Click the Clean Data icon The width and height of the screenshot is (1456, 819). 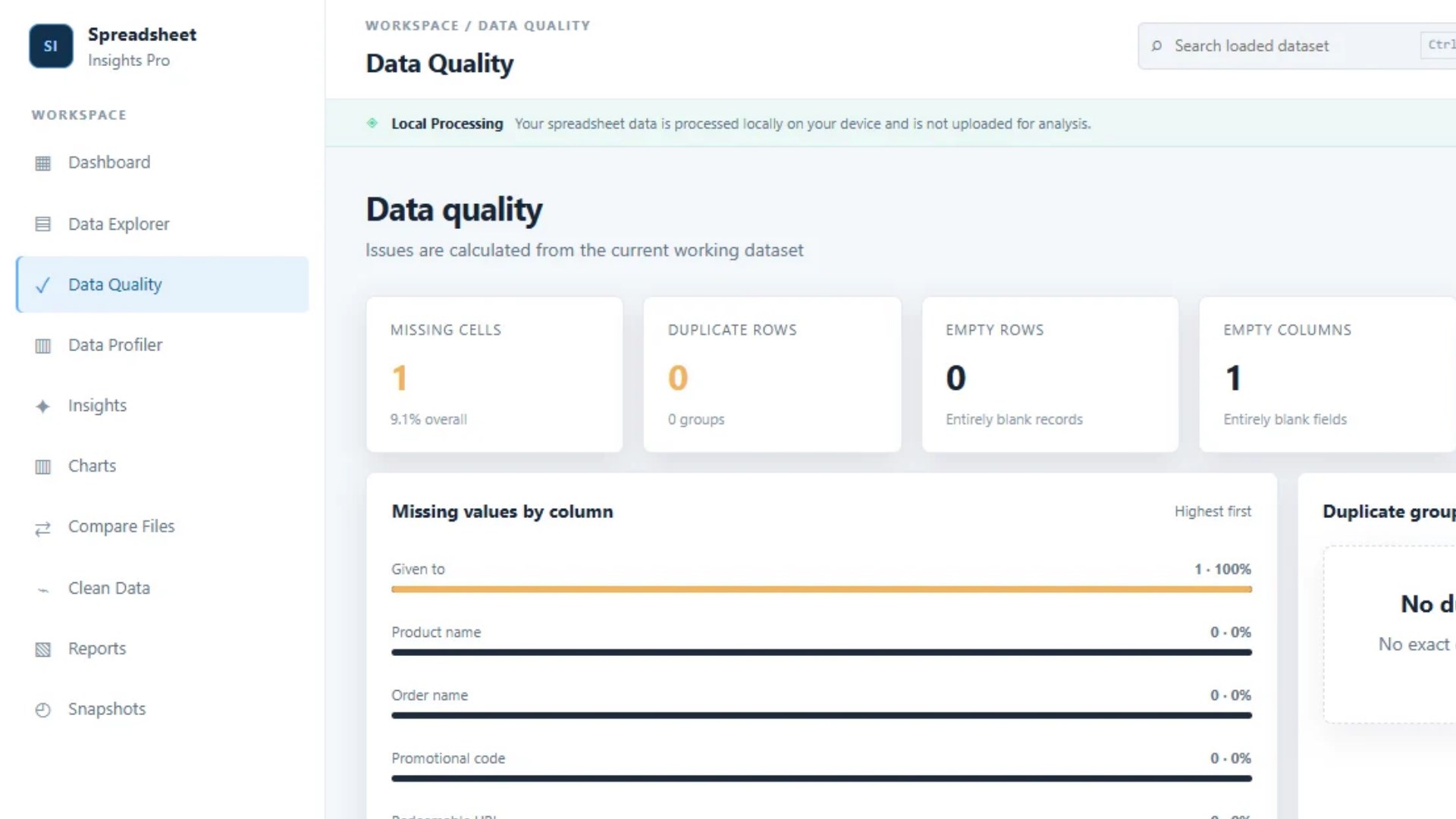43,589
